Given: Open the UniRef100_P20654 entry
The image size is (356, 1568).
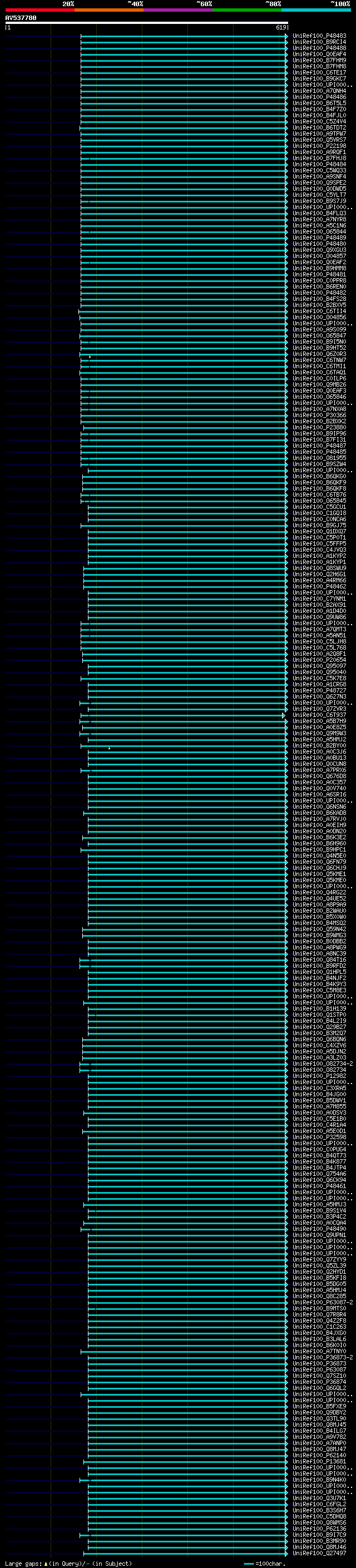Looking at the screenshot, I should tap(319, 660).
